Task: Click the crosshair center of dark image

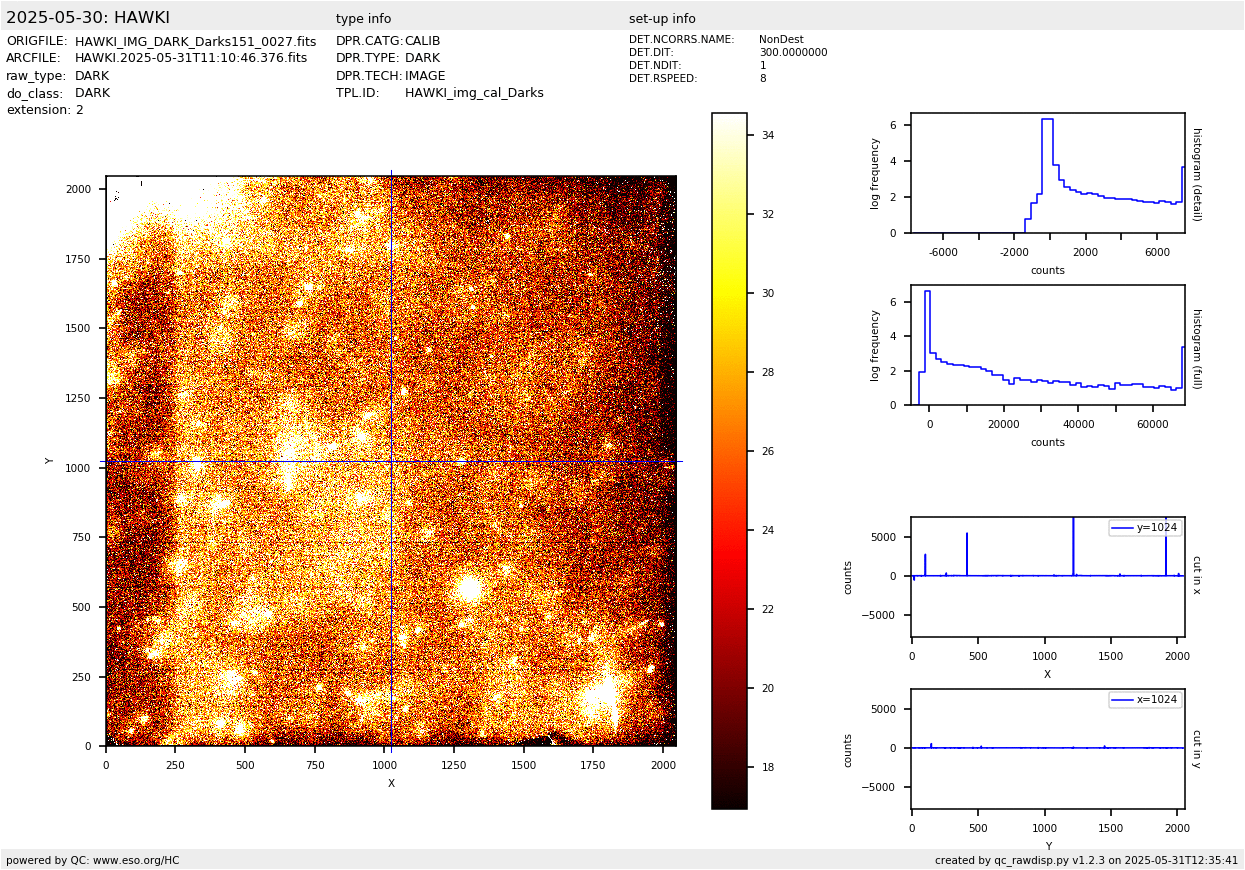Action: coord(391,461)
